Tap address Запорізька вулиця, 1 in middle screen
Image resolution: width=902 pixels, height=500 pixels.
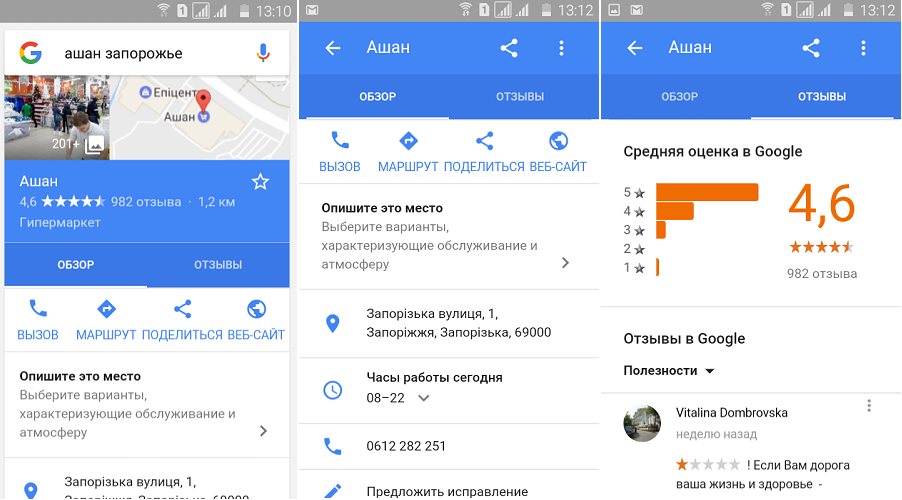(458, 323)
